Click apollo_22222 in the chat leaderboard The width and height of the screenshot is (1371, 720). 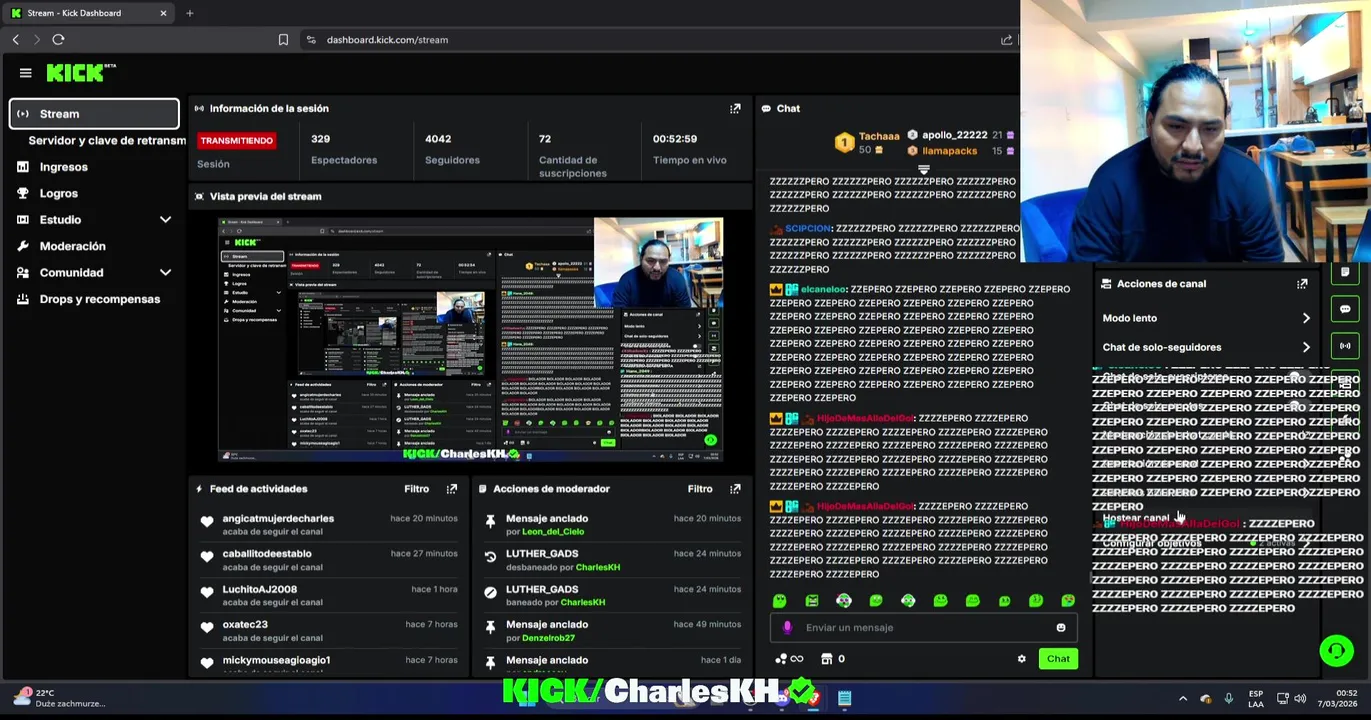[954, 135]
